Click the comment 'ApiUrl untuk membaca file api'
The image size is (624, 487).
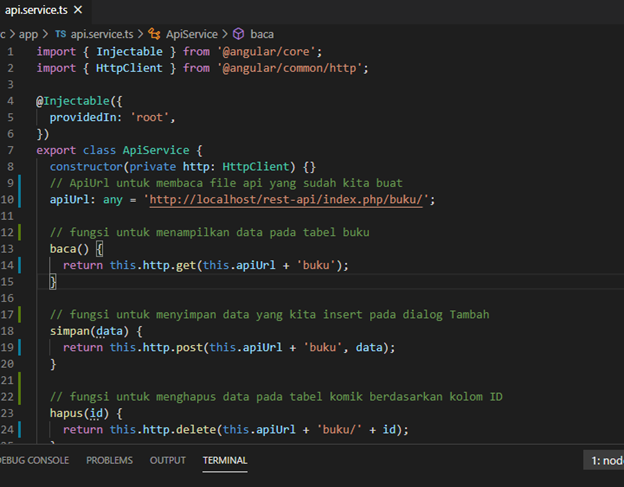[x=226, y=183]
